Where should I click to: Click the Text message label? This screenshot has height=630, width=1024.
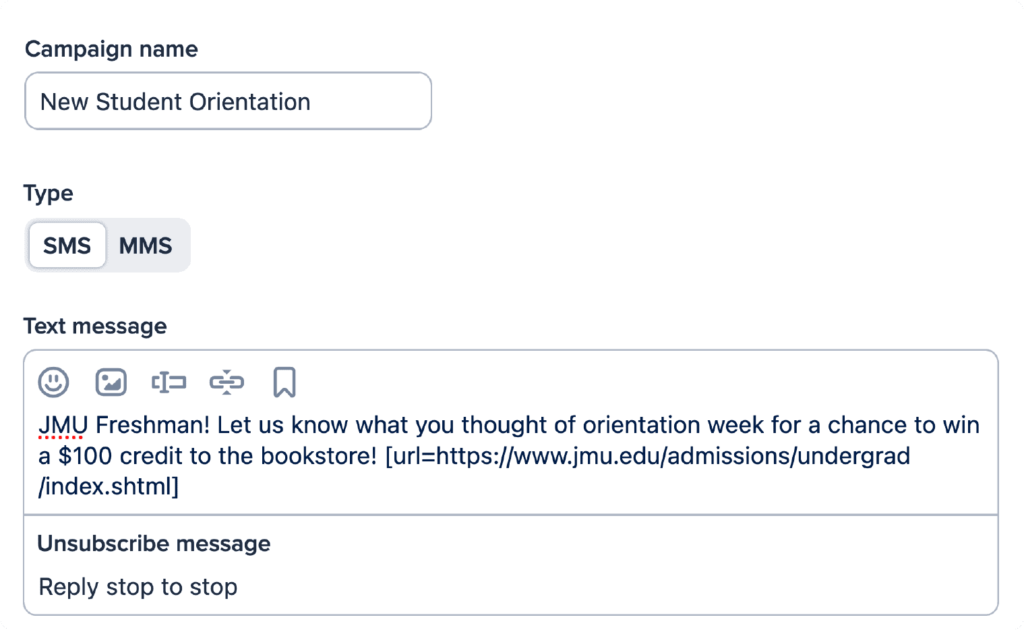tap(95, 325)
